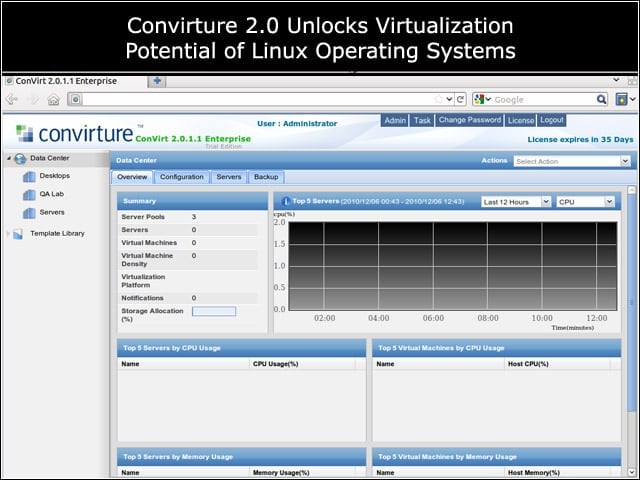The height and width of the screenshot is (480, 640).
Task: Click the Memory Usage(%) column header
Action: coord(302,472)
